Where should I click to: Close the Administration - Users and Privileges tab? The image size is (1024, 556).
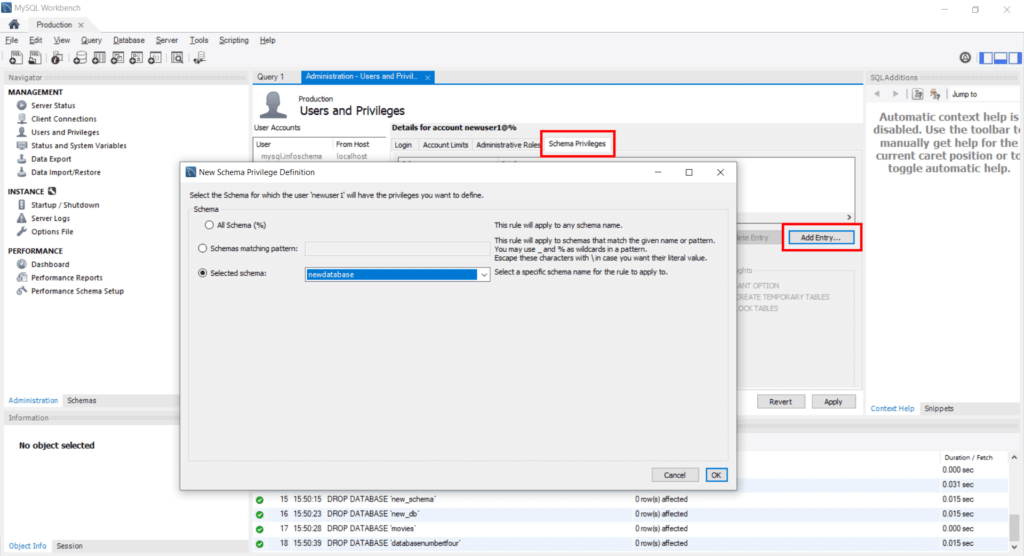coord(428,77)
